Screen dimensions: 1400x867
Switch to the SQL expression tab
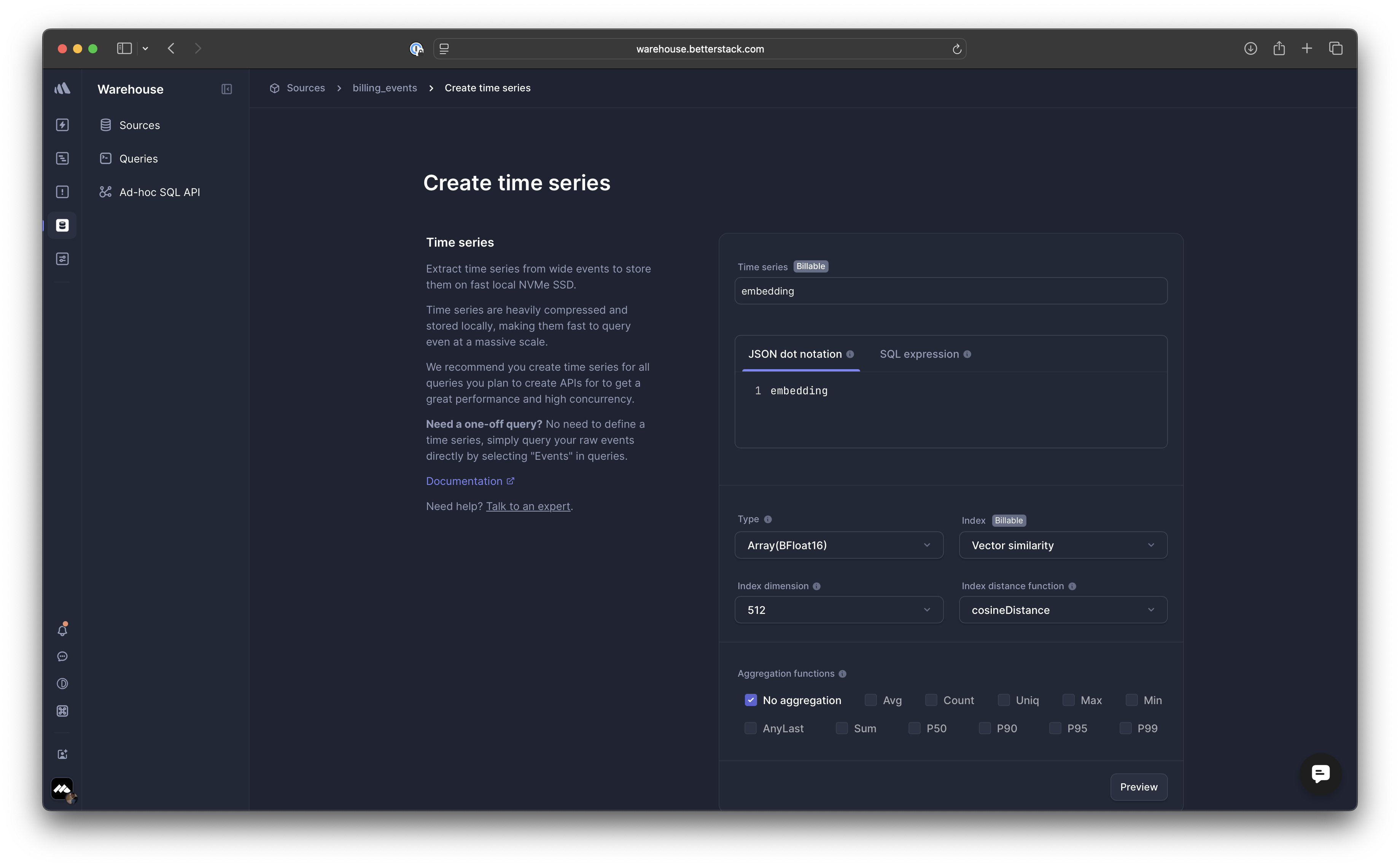coord(919,354)
